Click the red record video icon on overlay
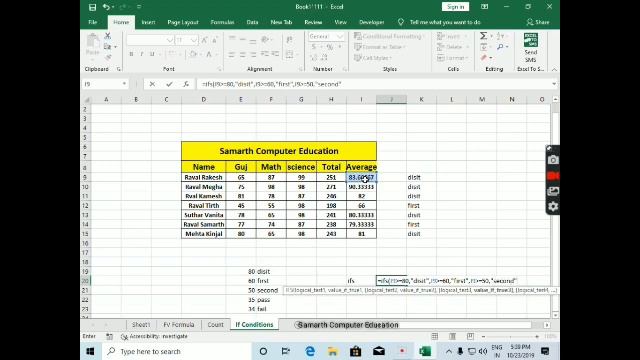 (553, 176)
